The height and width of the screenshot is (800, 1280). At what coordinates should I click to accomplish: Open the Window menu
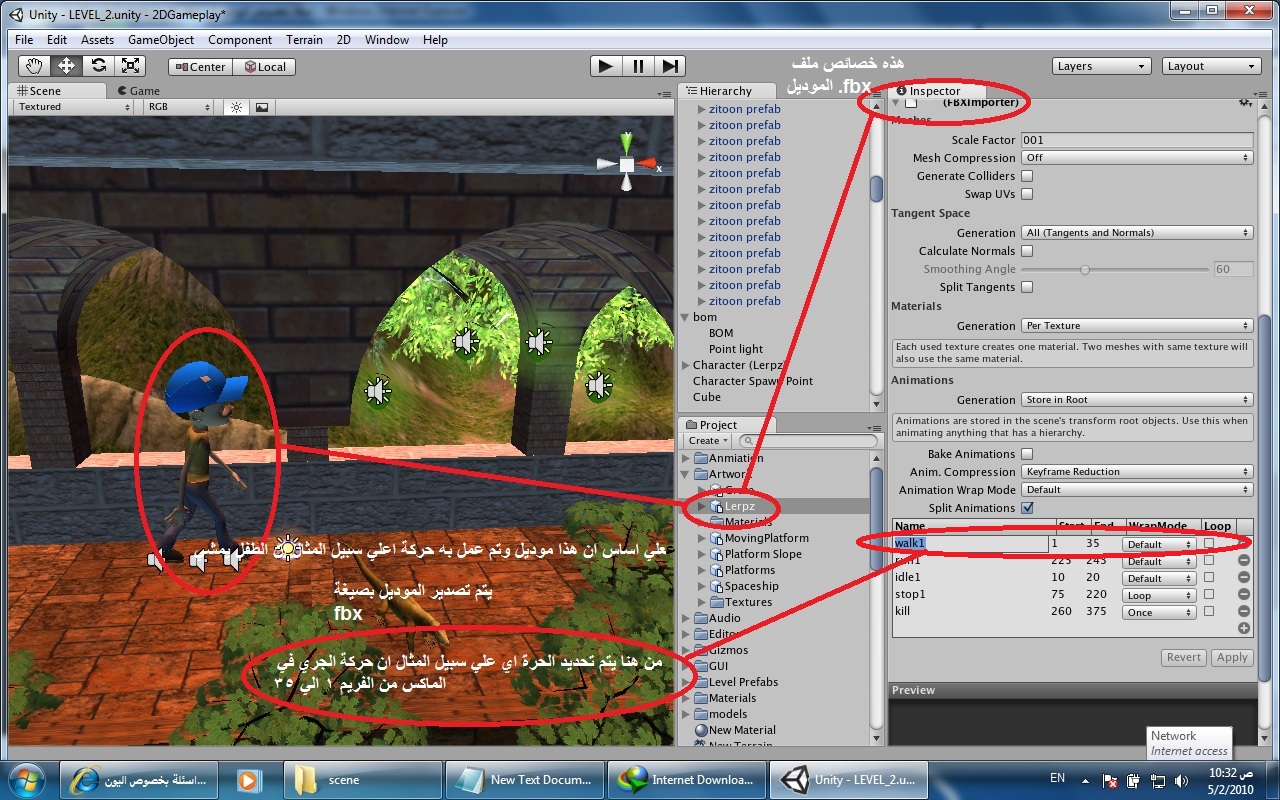pos(387,40)
